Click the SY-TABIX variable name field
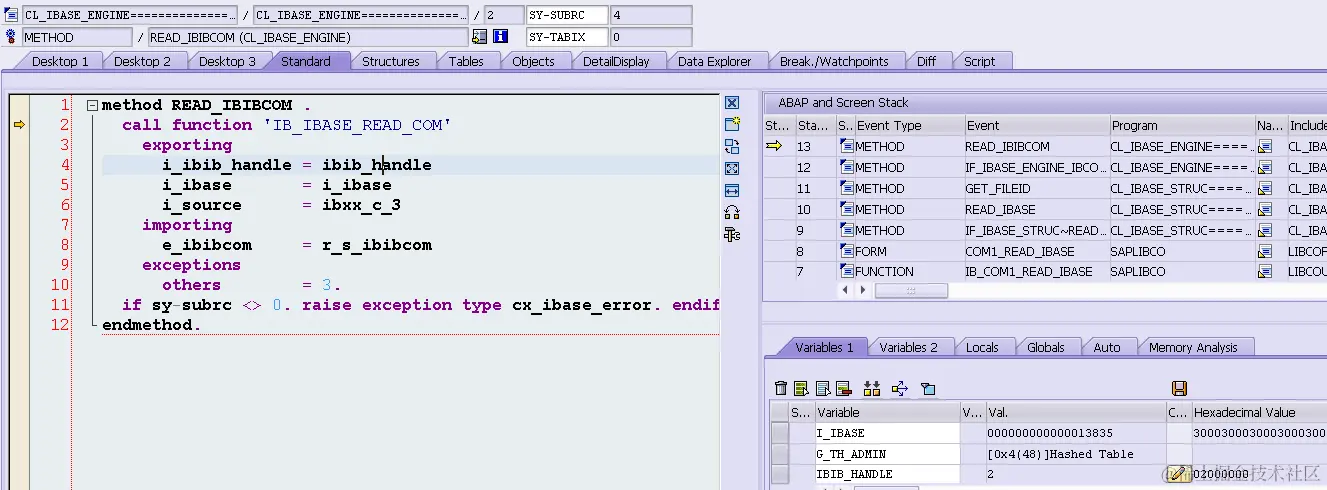The image size is (1327, 490). coord(566,37)
